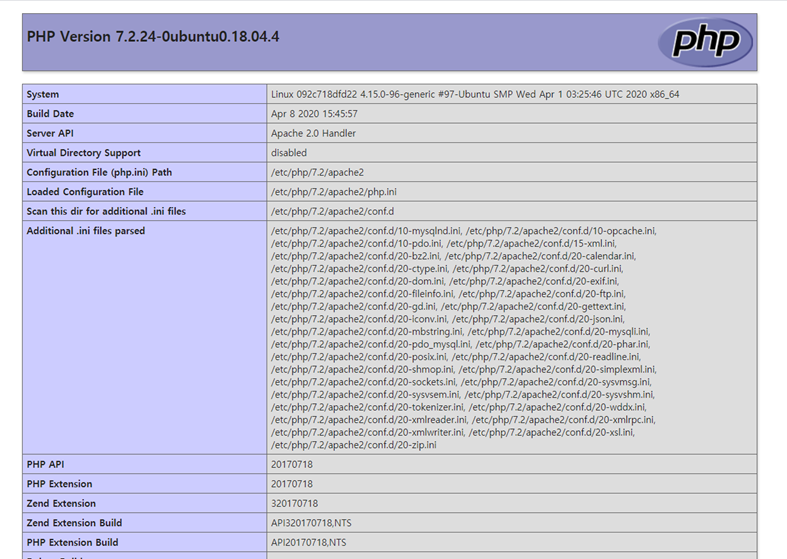Click 'PHP Extension Build' label
This screenshot has width=787, height=559.
click(x=72, y=542)
